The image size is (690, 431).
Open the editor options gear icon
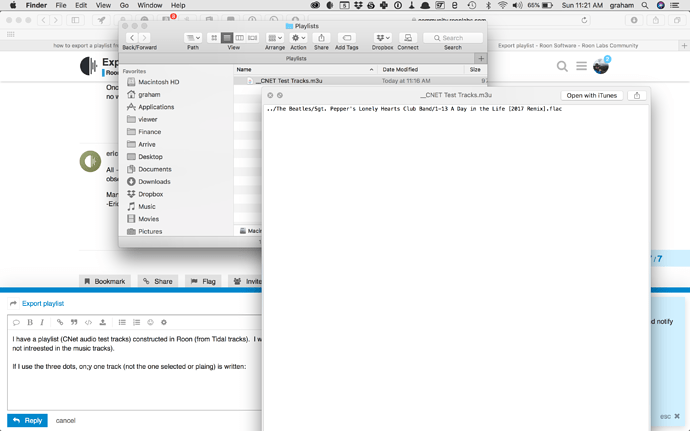(x=164, y=322)
